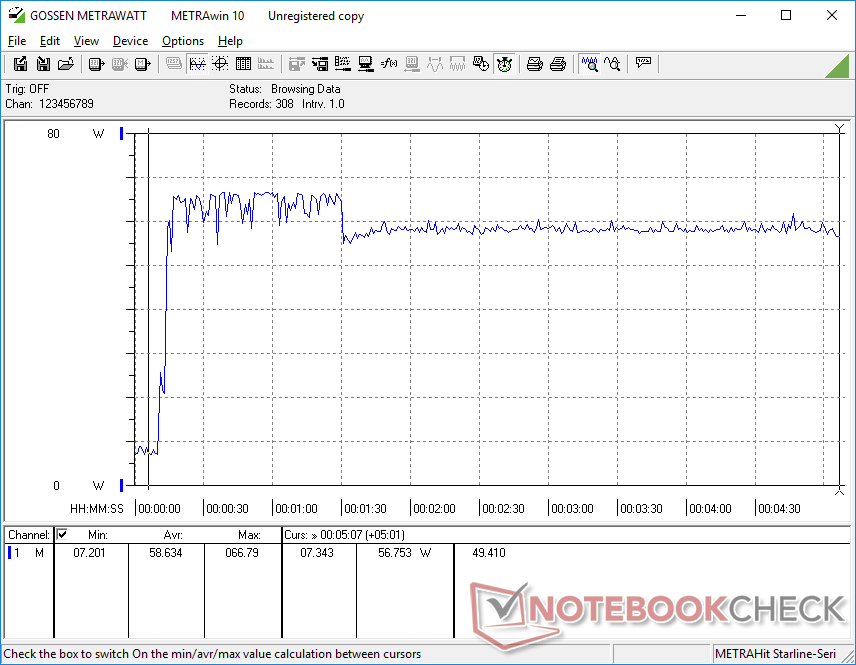Click the plain printer icon
This screenshot has width=856, height=665.
pyautogui.click(x=557, y=64)
